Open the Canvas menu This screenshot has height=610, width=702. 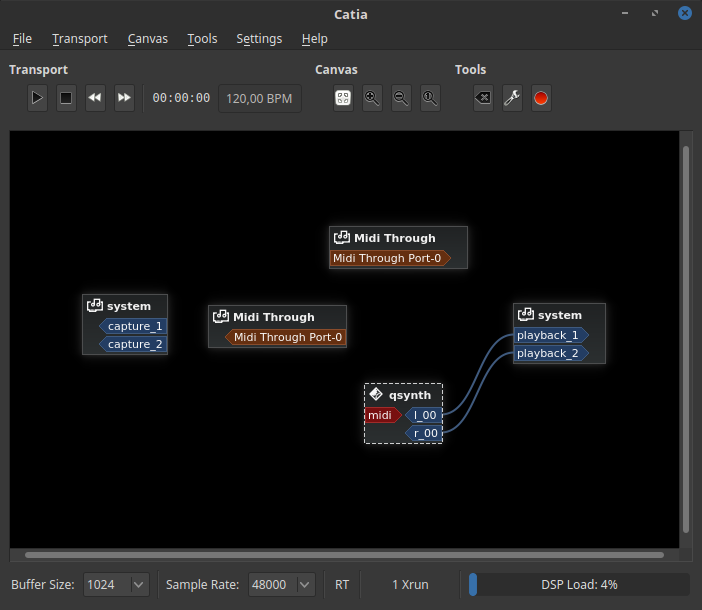point(147,39)
